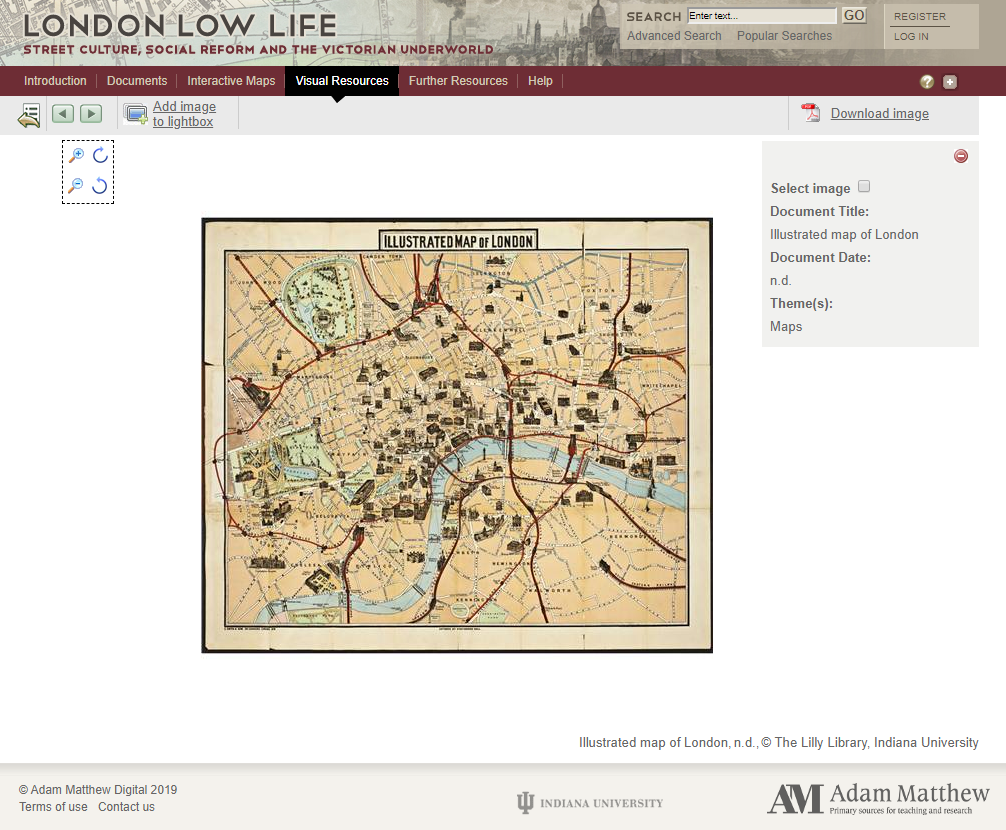Image resolution: width=1006 pixels, height=830 pixels.
Task: Open Advanced Search
Action: pyautogui.click(x=674, y=36)
